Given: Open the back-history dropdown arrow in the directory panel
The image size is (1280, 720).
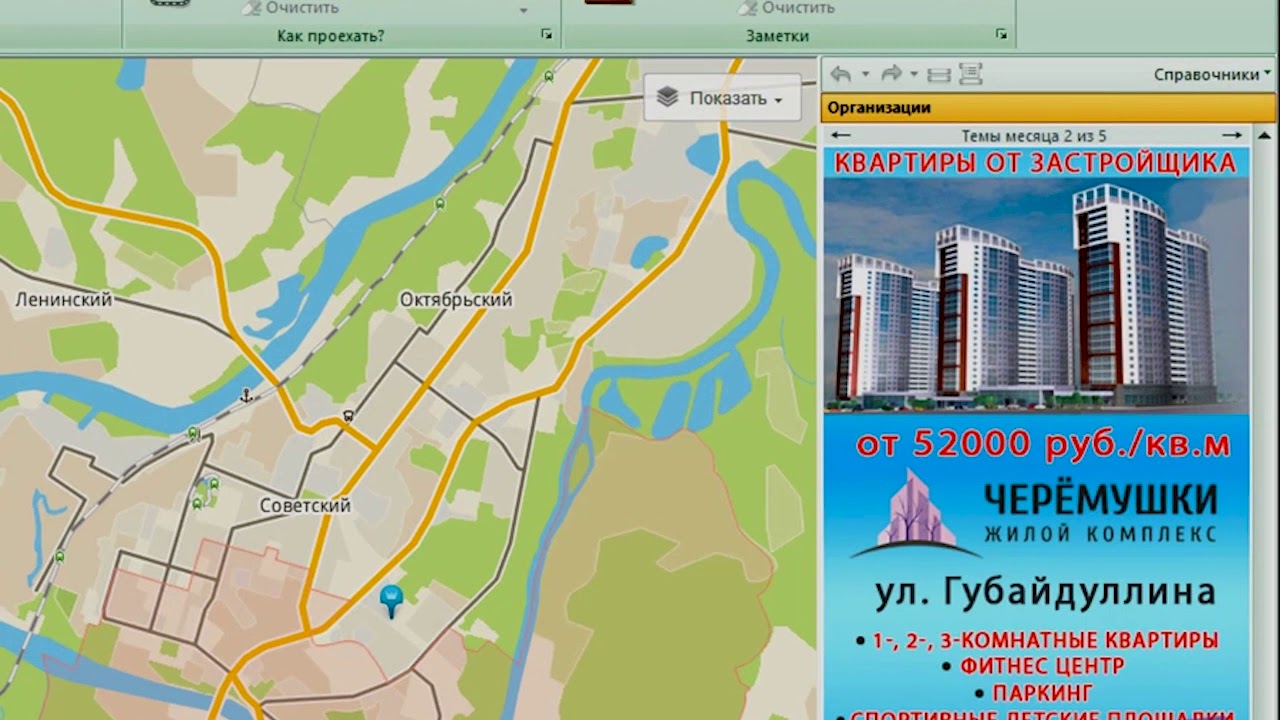Looking at the screenshot, I should click(x=866, y=74).
